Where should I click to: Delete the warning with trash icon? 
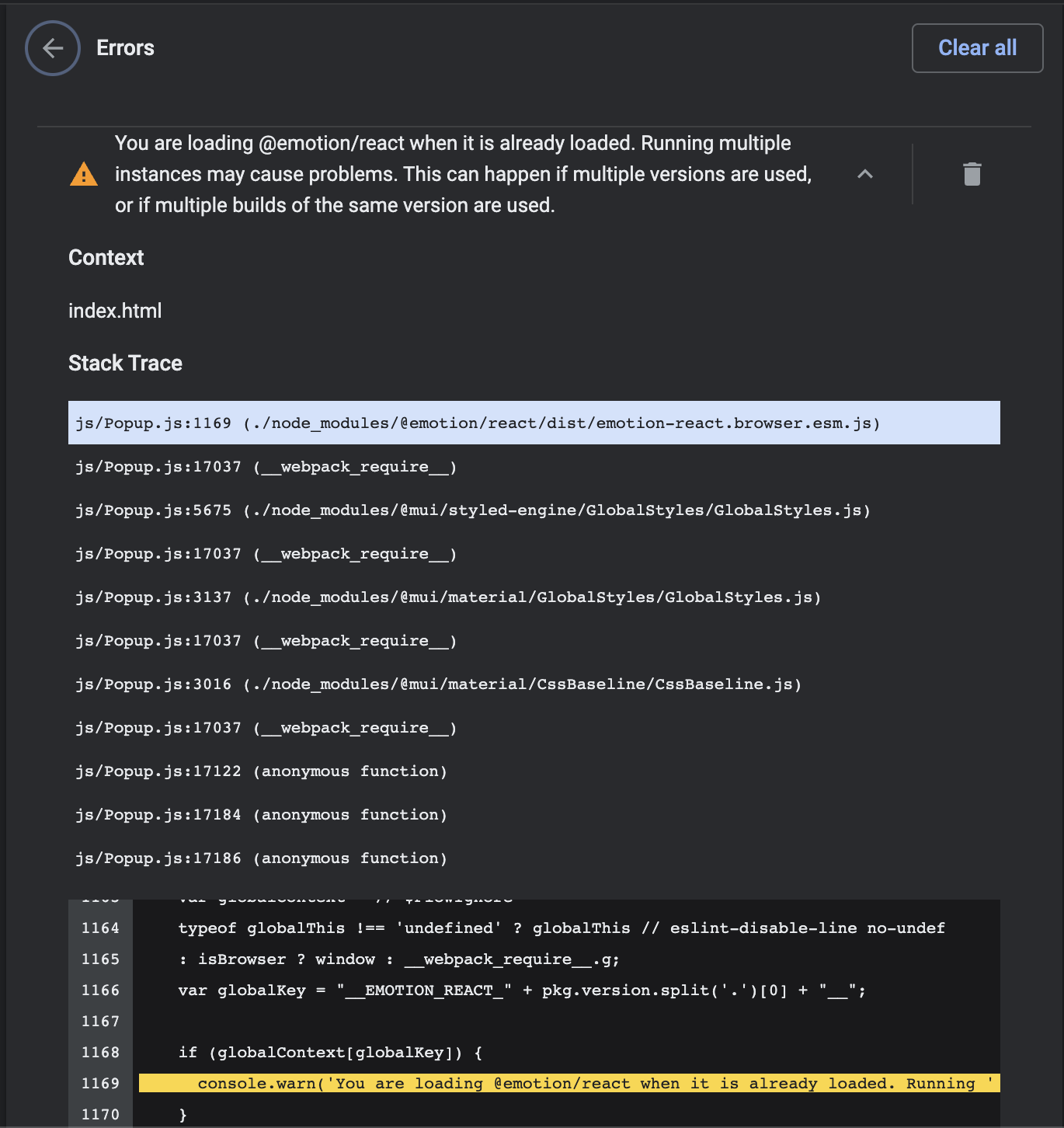[x=972, y=174]
